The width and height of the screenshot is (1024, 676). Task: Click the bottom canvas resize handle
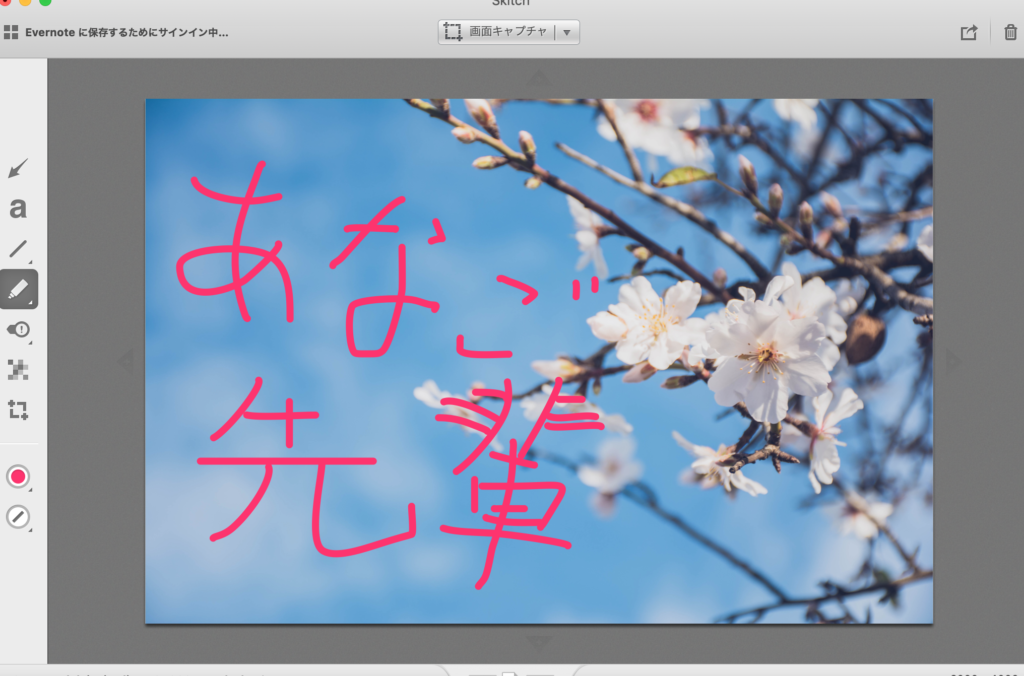click(x=539, y=642)
